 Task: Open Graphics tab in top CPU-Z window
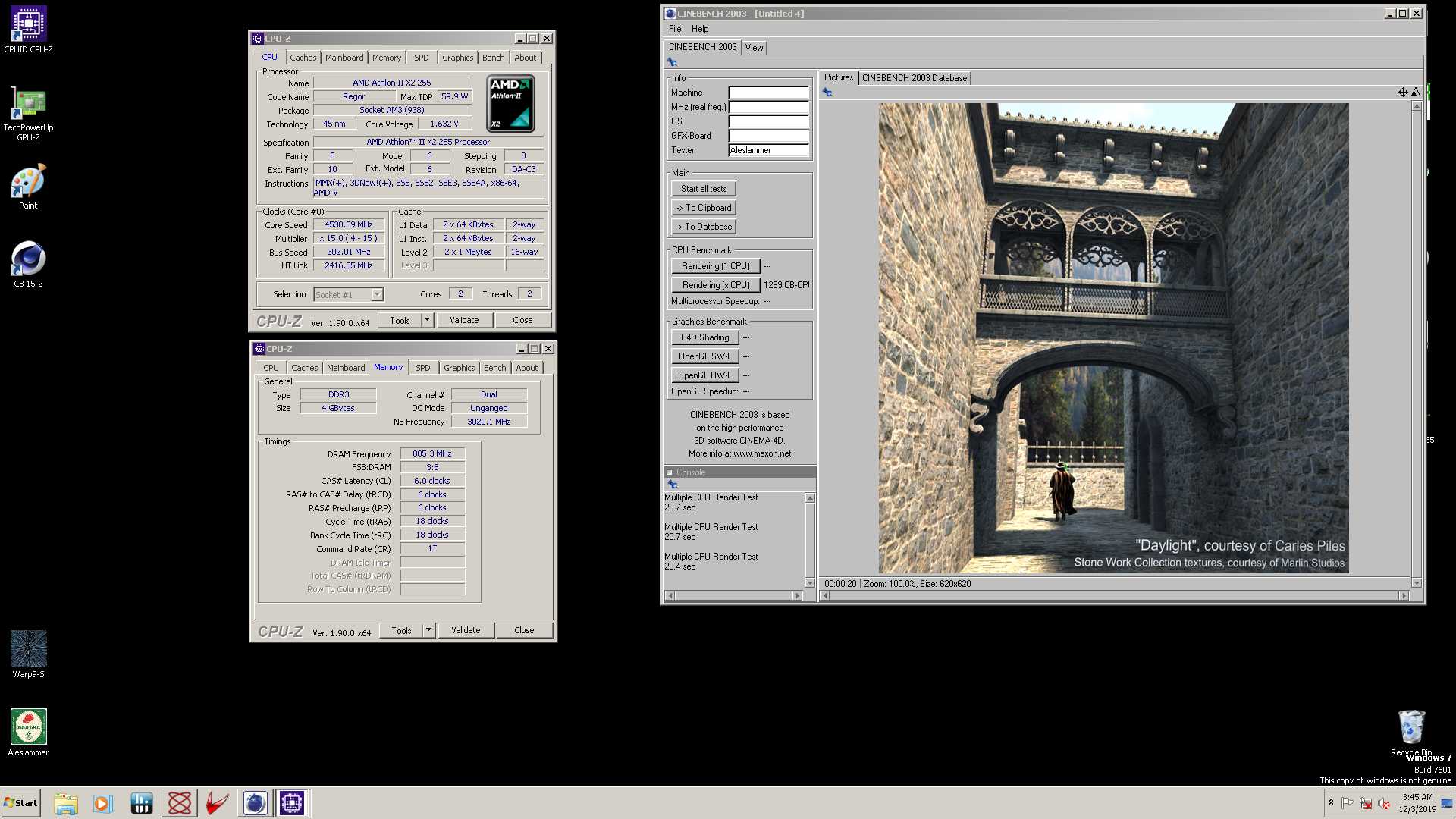click(x=457, y=58)
